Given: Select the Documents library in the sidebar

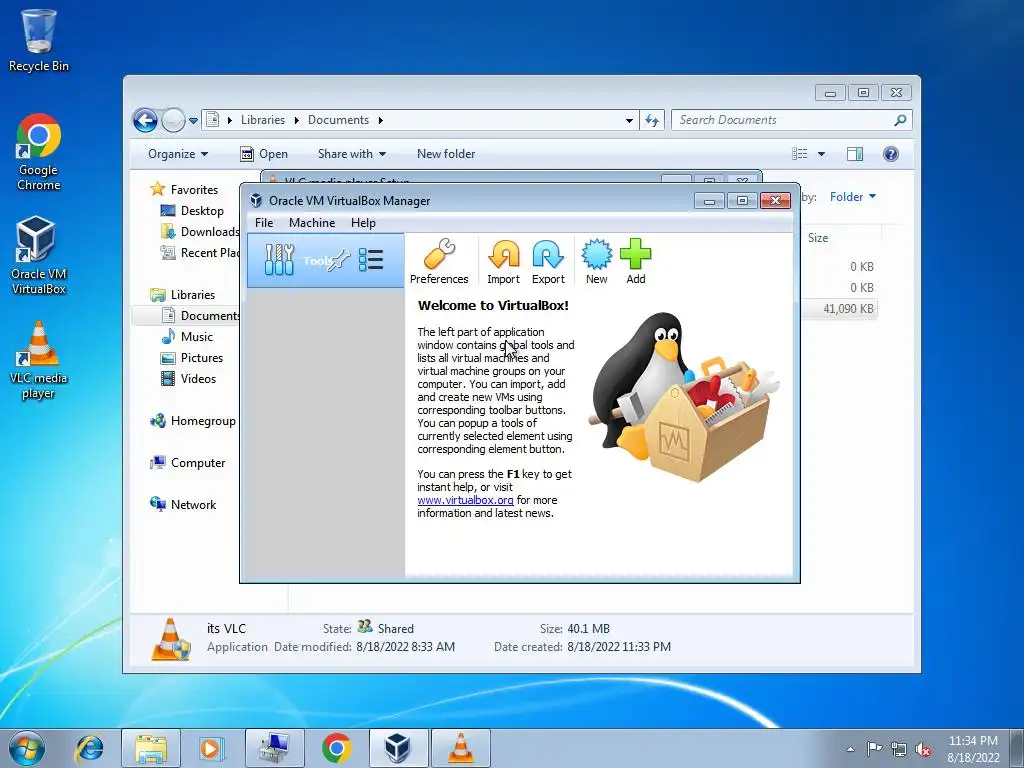Looking at the screenshot, I should 200,315.
